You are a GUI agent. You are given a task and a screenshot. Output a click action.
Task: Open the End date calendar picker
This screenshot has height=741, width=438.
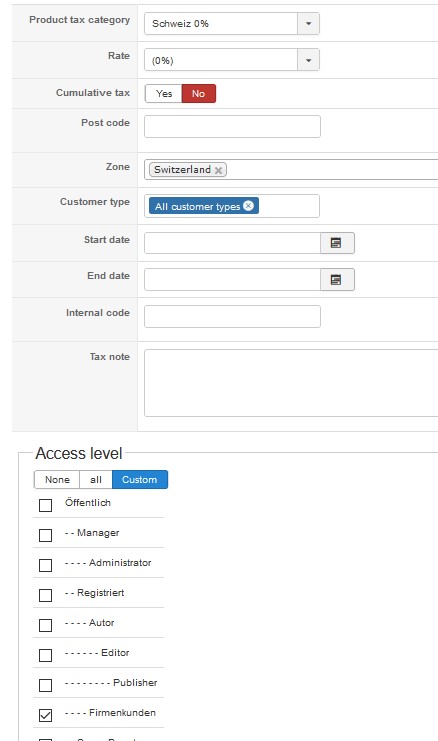click(x=337, y=280)
